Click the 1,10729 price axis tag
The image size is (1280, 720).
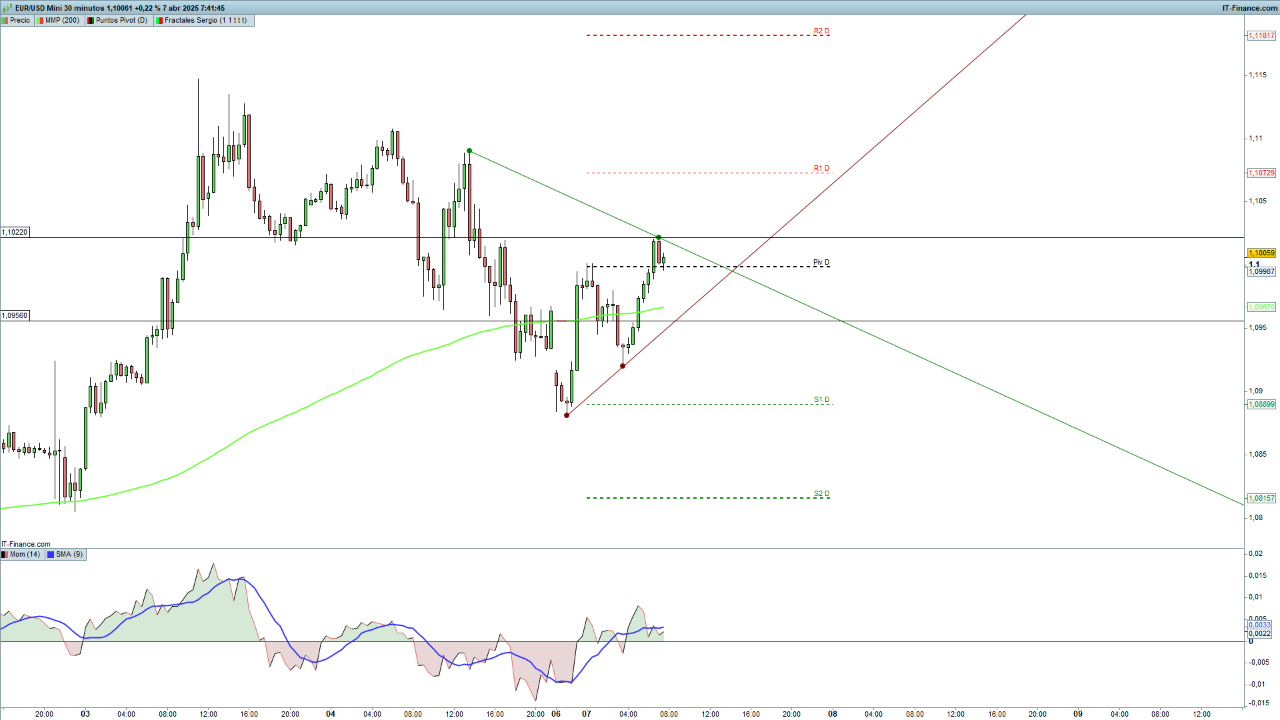(1261, 173)
